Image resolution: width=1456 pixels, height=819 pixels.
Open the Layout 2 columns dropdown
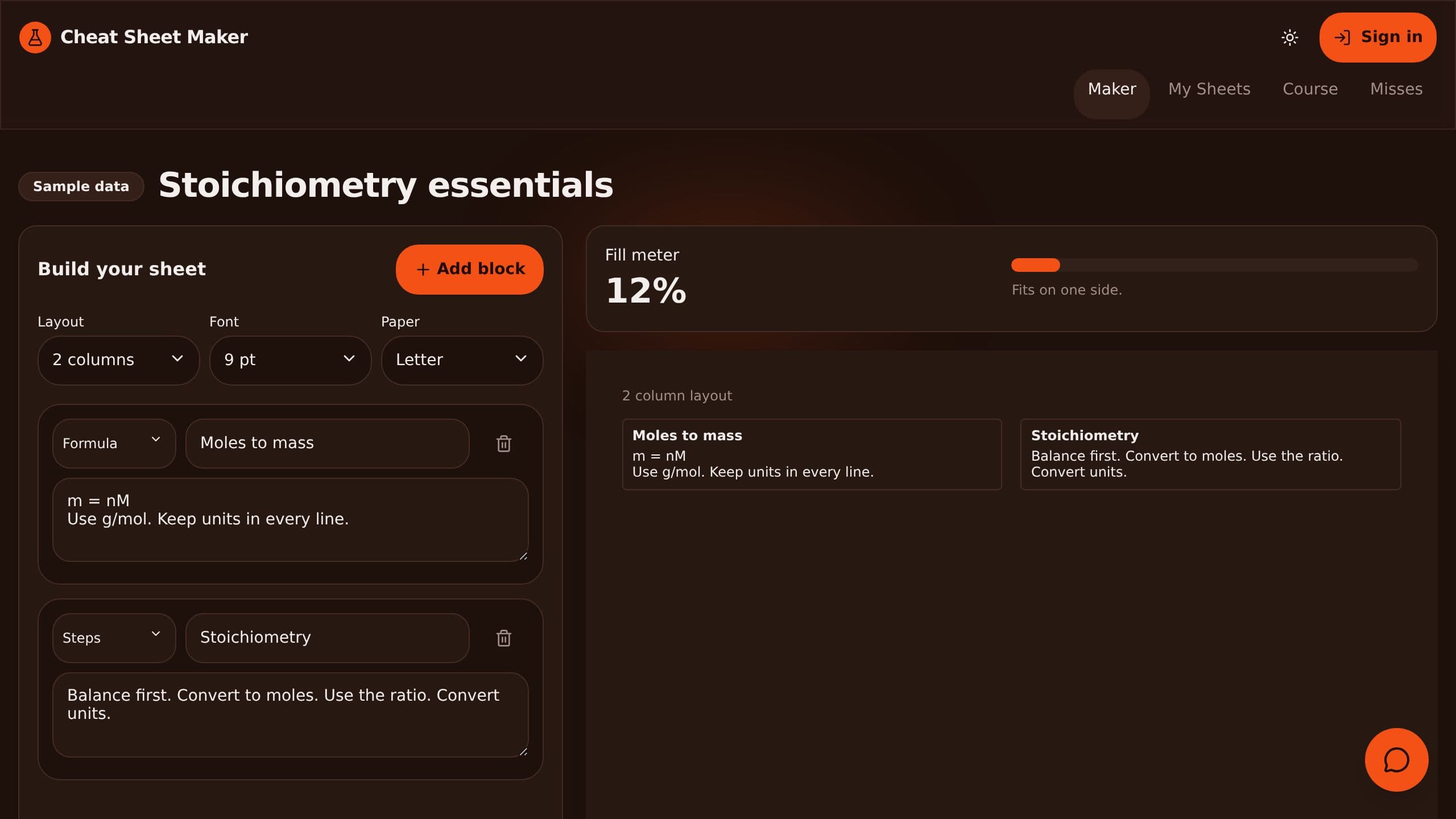[118, 360]
